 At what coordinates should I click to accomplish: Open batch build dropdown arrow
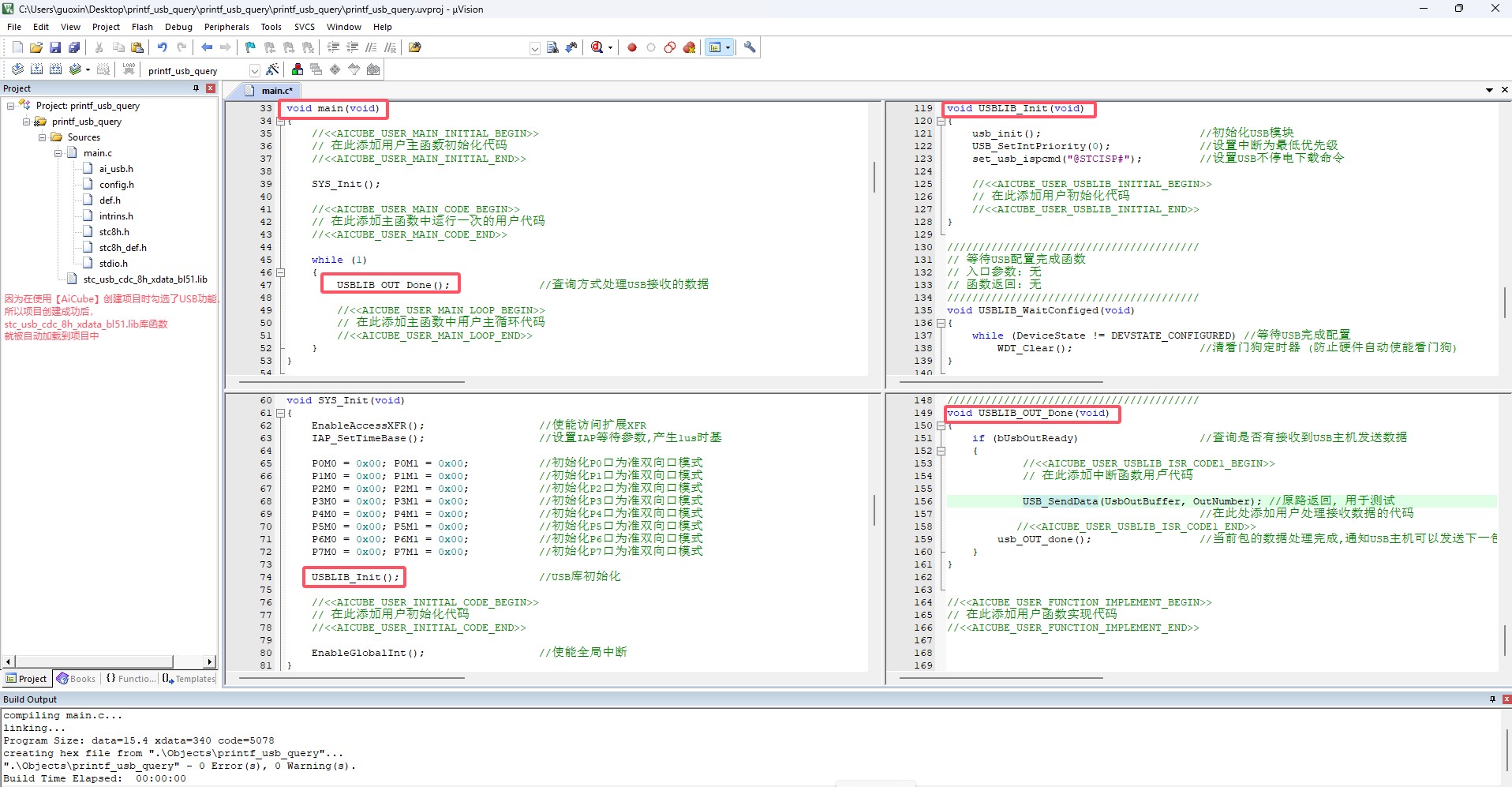(88, 69)
